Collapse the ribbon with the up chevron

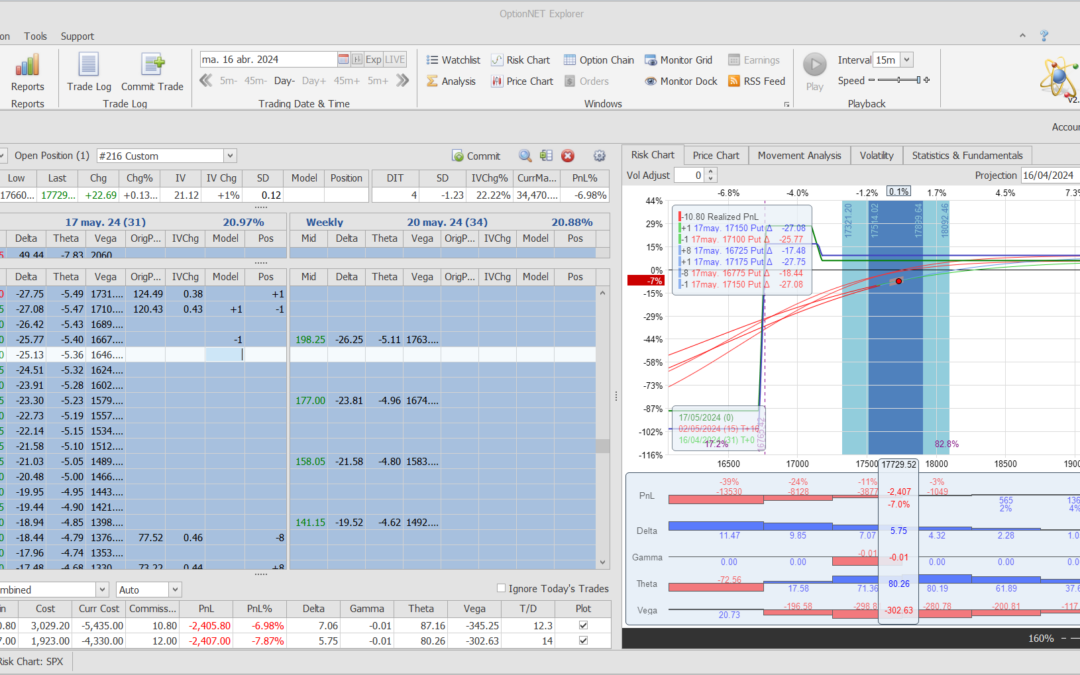1022,36
